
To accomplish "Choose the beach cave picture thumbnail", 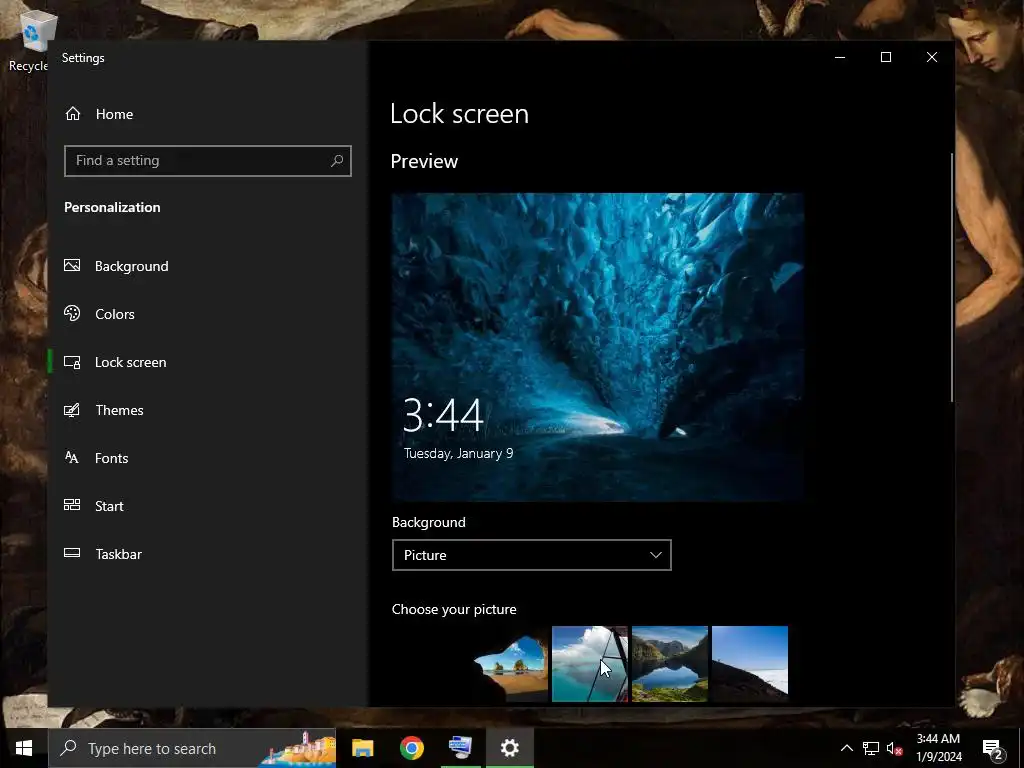I will 510,664.
